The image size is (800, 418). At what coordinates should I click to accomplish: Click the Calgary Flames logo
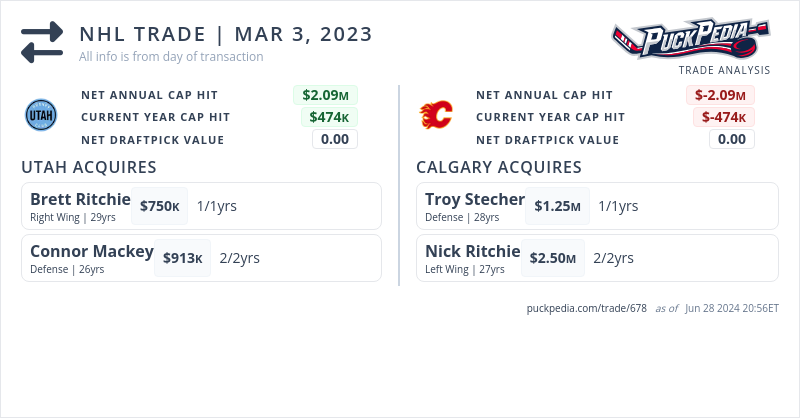pos(435,116)
